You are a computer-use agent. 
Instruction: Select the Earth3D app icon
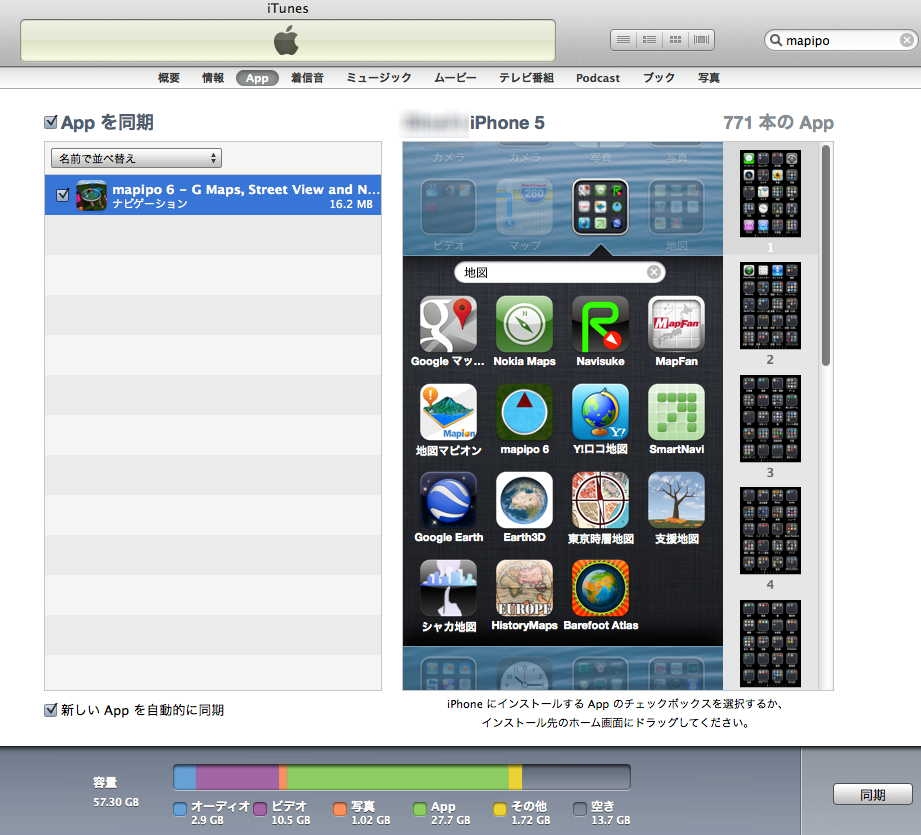click(x=524, y=500)
